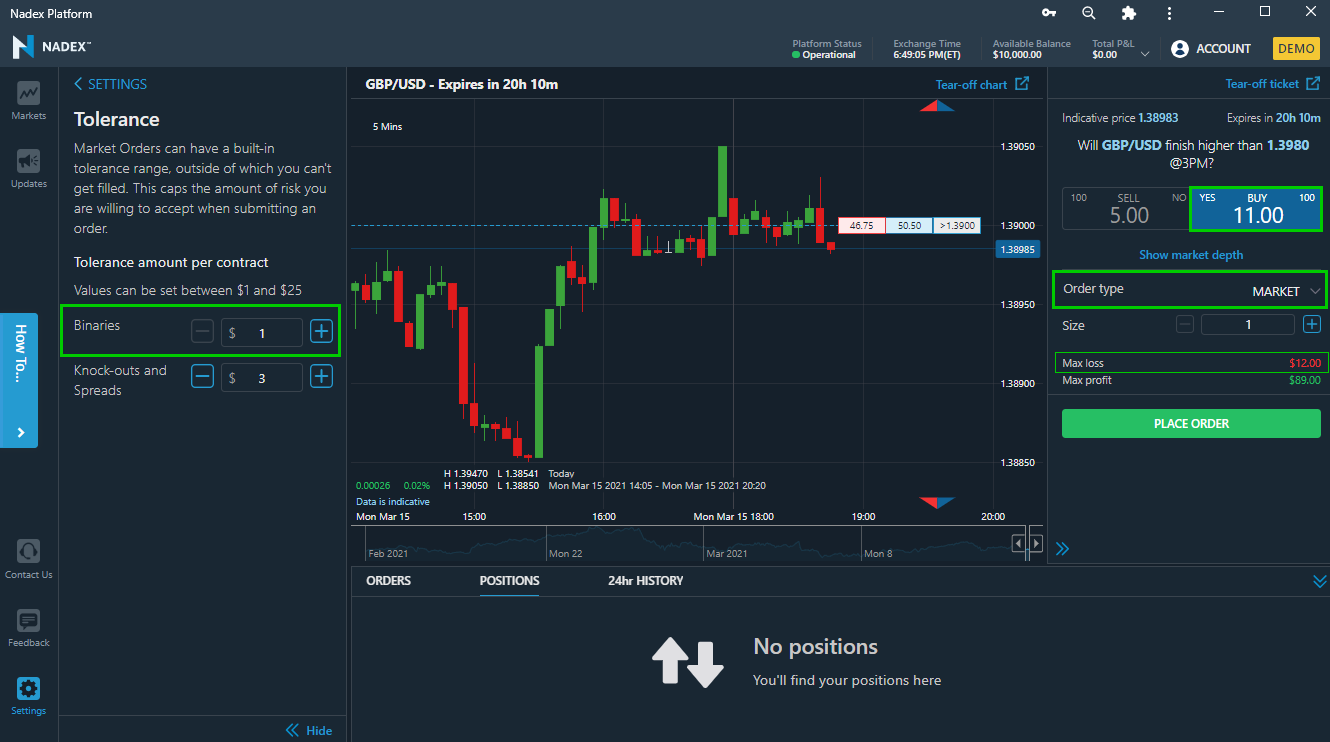Click the top red-blue chart marker
The width and height of the screenshot is (1330, 742).
(x=937, y=105)
